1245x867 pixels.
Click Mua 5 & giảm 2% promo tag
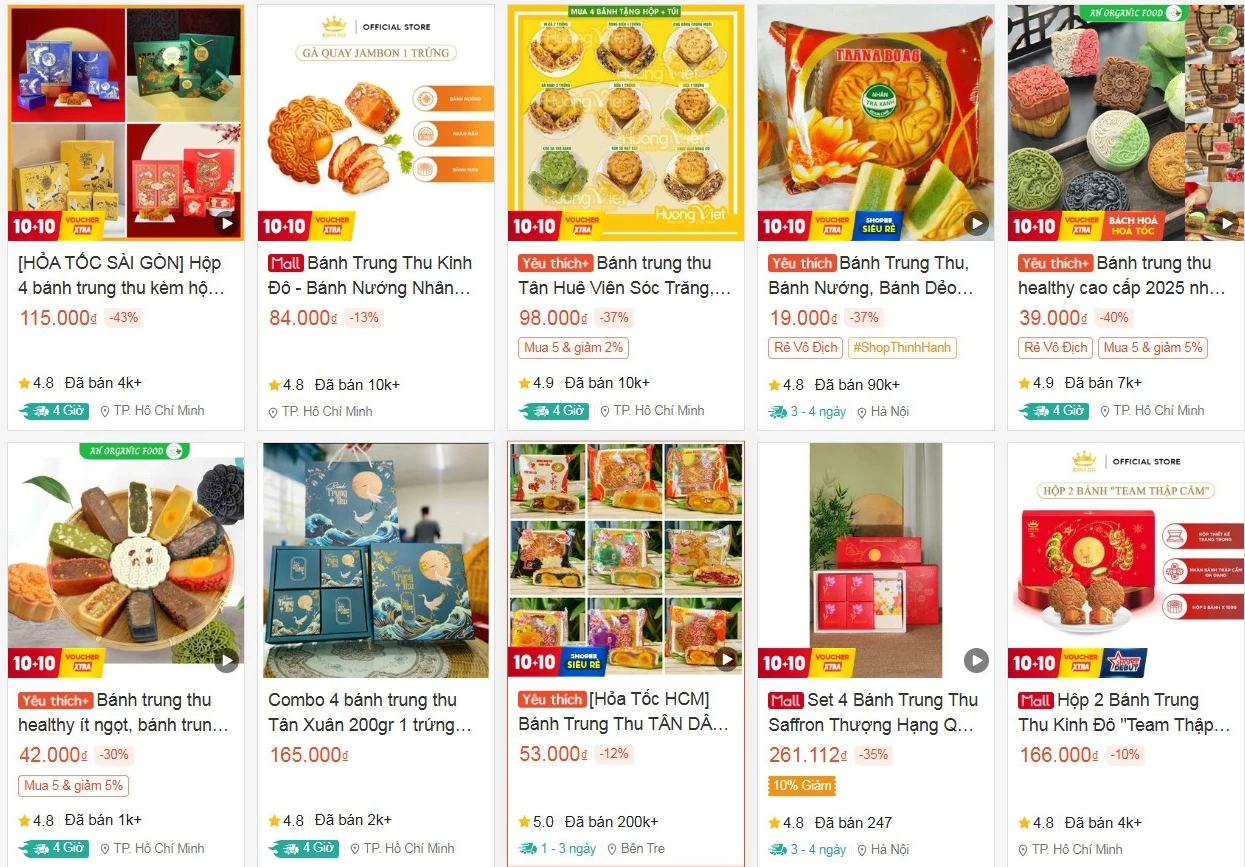coord(573,348)
